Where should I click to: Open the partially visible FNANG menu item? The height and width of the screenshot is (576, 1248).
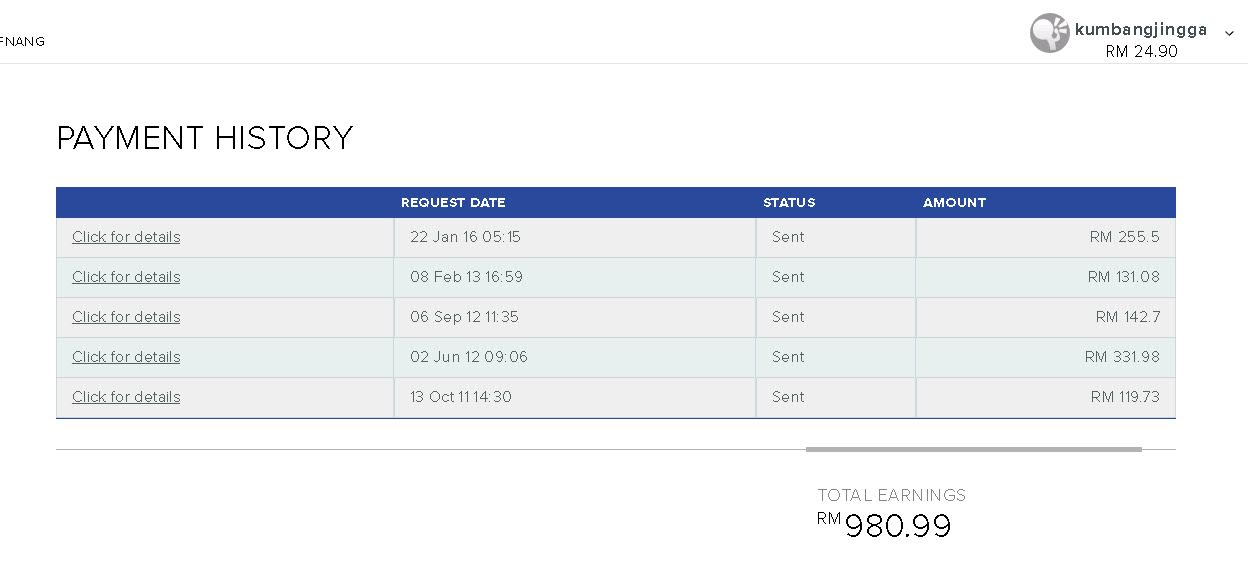pos(22,42)
